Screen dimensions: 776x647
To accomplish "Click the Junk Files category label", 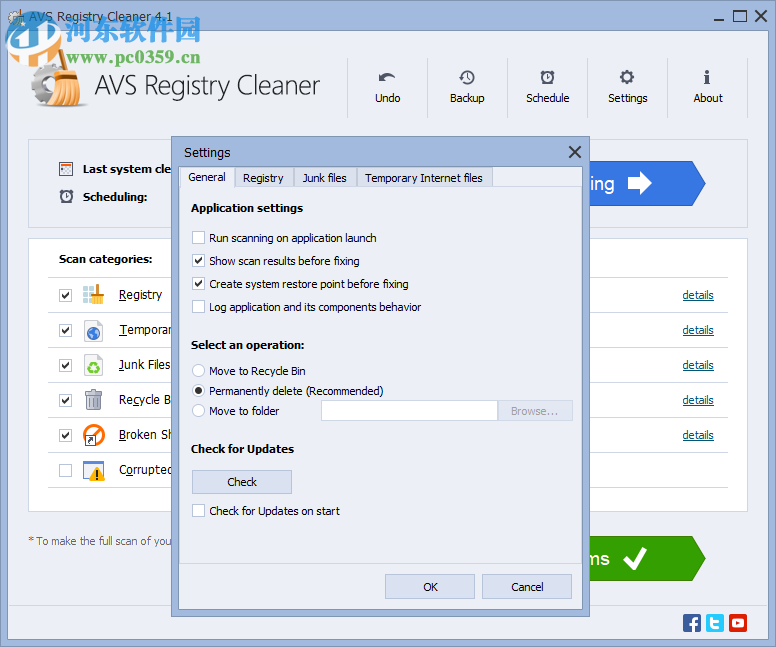I will pos(145,365).
